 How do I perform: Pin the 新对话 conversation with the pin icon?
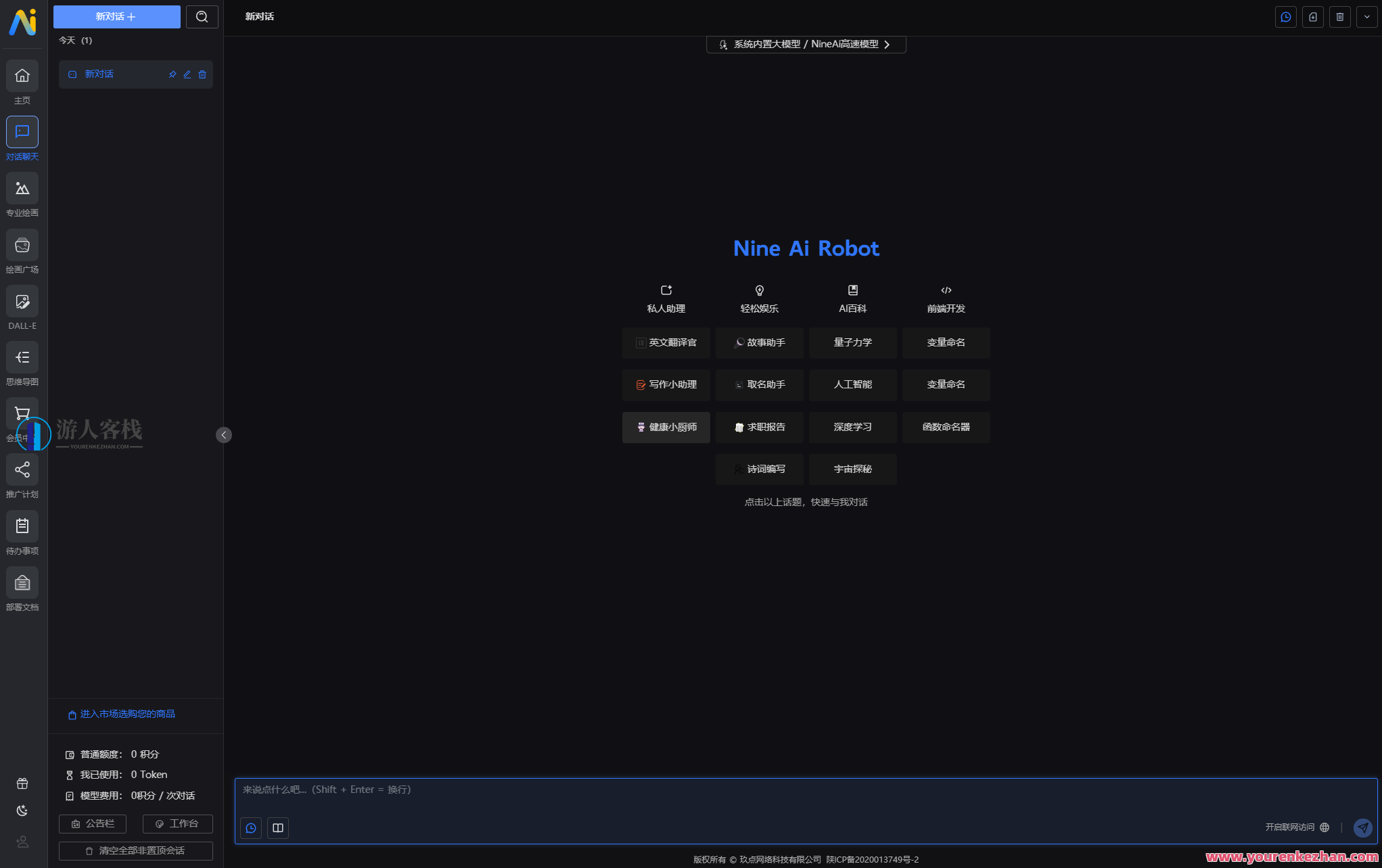[x=172, y=74]
